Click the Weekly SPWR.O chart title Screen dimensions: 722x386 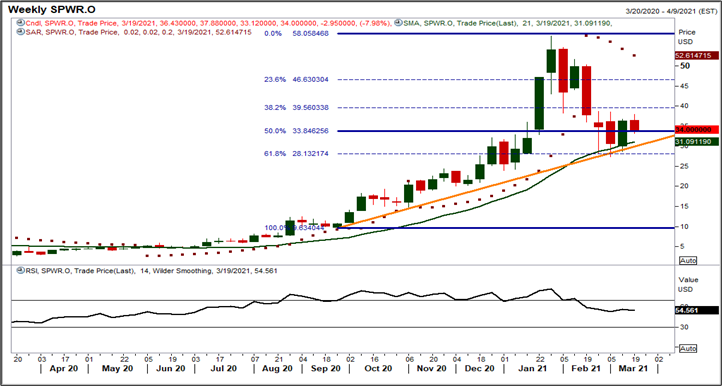pos(53,9)
